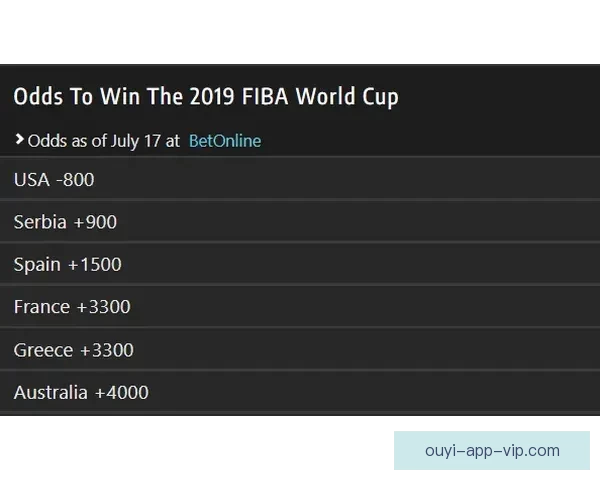Select the USA team name

point(31,180)
